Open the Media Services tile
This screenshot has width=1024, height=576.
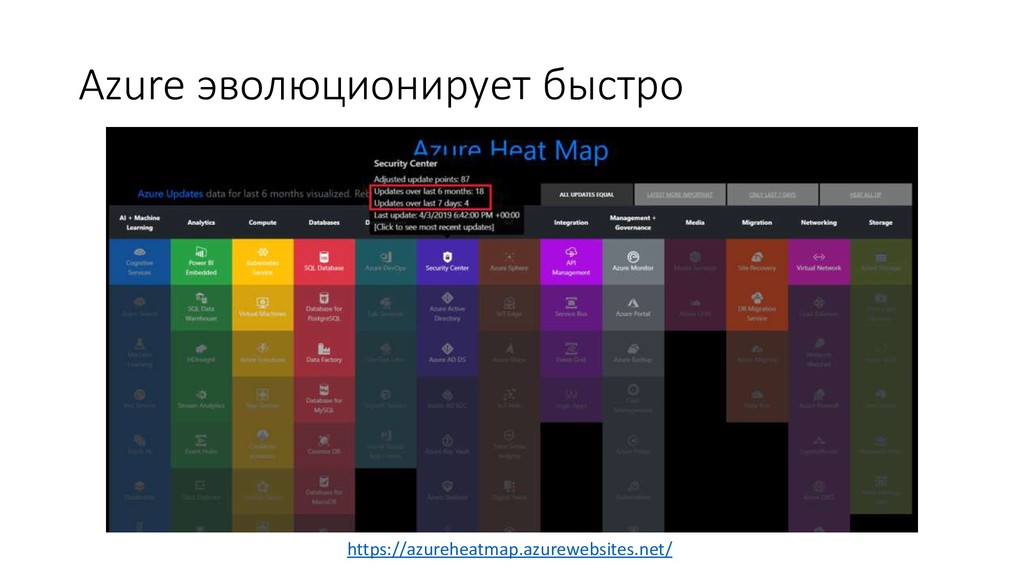(x=695, y=262)
